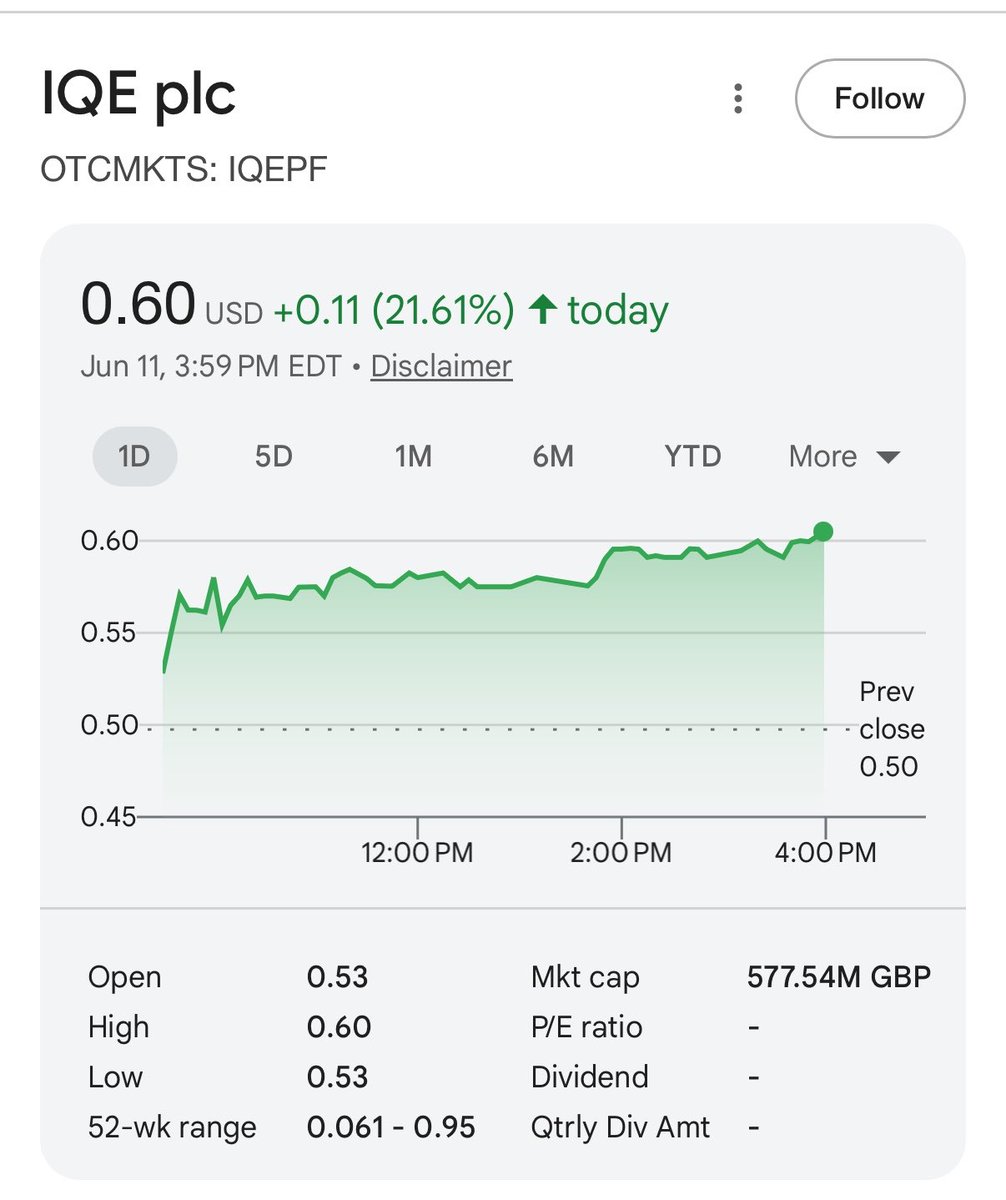Follow IQE plc stock
Image resolution: width=1006 pixels, height=1200 pixels.
[x=880, y=98]
